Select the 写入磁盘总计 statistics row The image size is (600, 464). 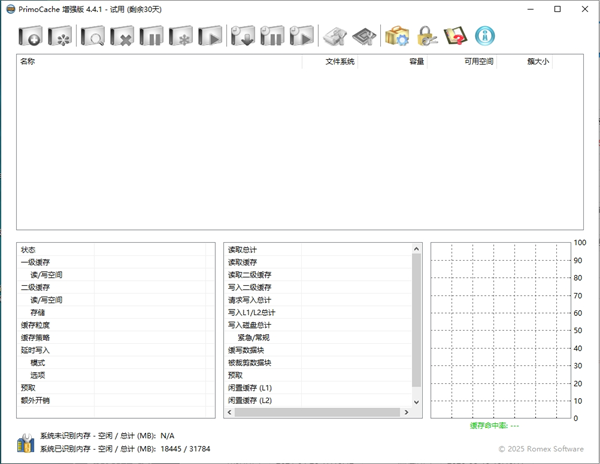click(x=318, y=325)
